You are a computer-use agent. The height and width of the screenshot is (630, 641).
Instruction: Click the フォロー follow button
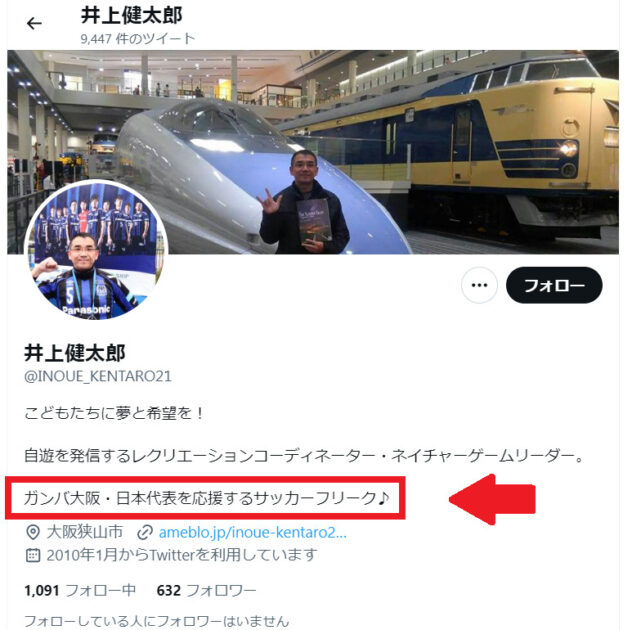554,285
